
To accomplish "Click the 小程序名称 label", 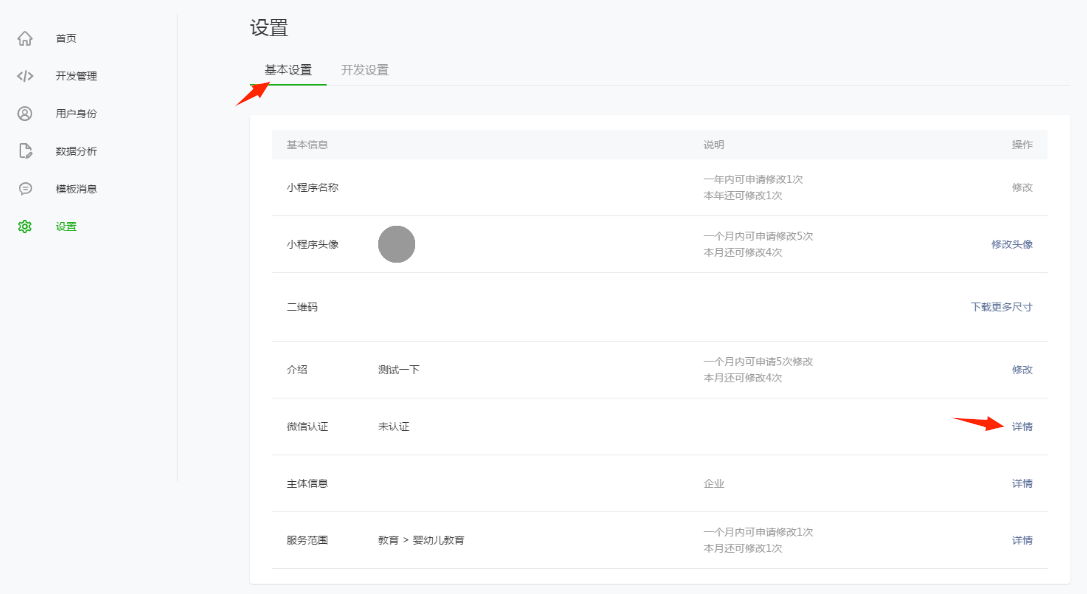I will (x=313, y=188).
